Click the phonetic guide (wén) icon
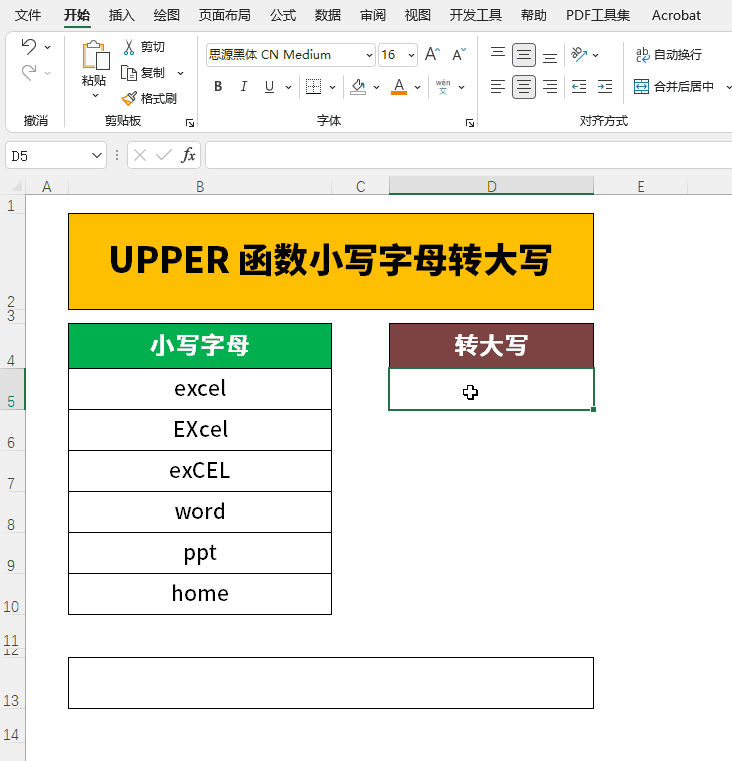The height and width of the screenshot is (761, 732). pos(443,87)
